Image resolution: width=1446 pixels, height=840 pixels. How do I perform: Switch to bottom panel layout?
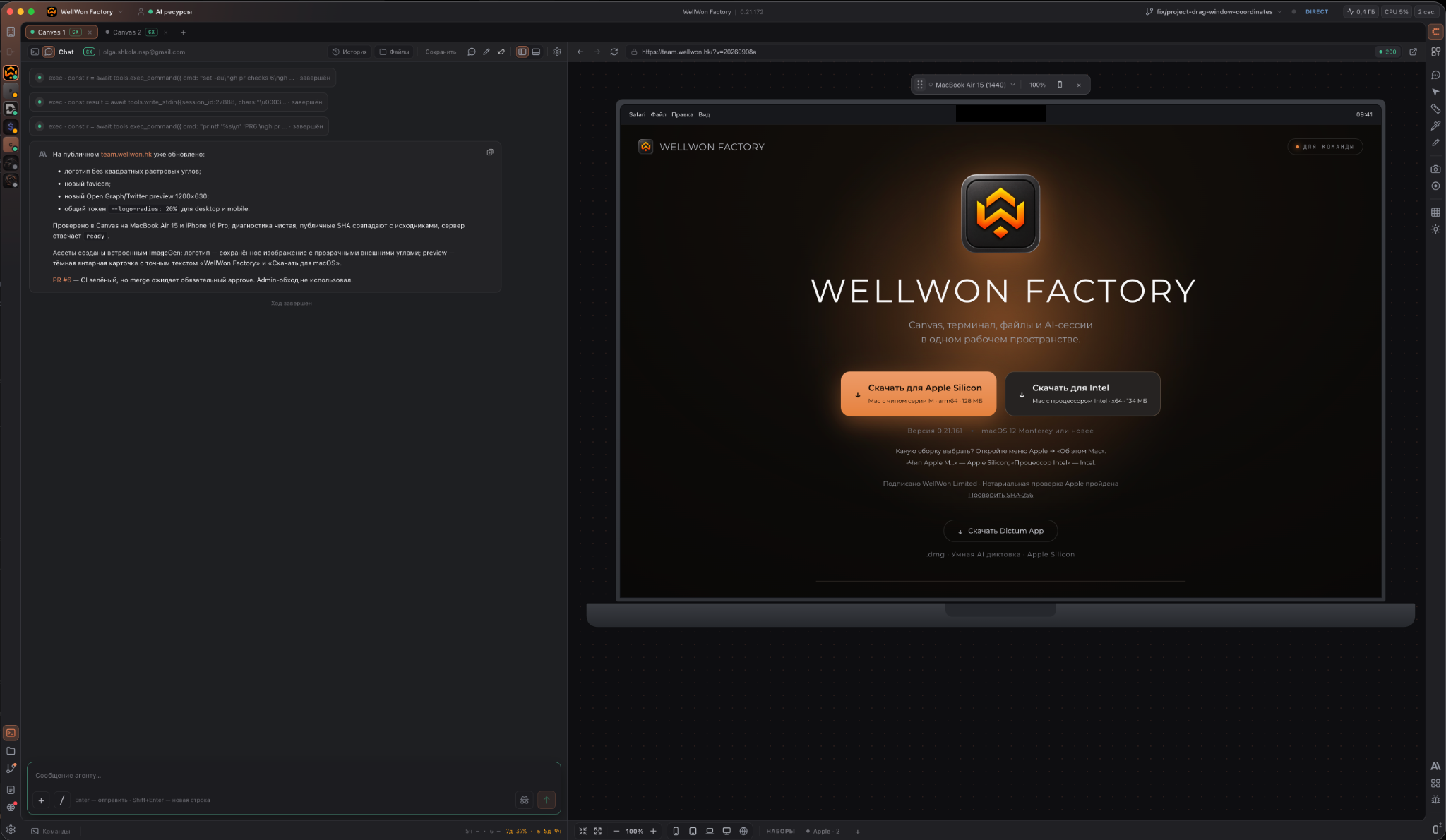point(537,52)
